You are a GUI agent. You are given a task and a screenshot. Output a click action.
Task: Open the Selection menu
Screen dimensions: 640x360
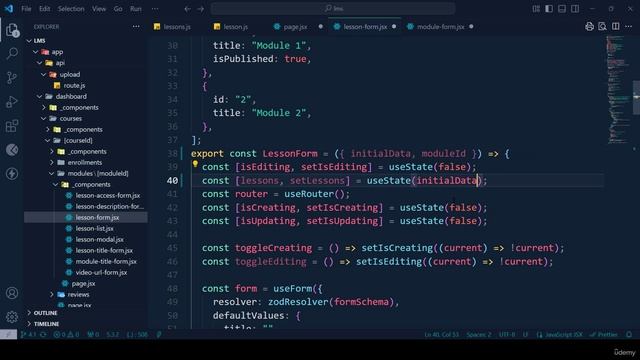click(x=71, y=9)
